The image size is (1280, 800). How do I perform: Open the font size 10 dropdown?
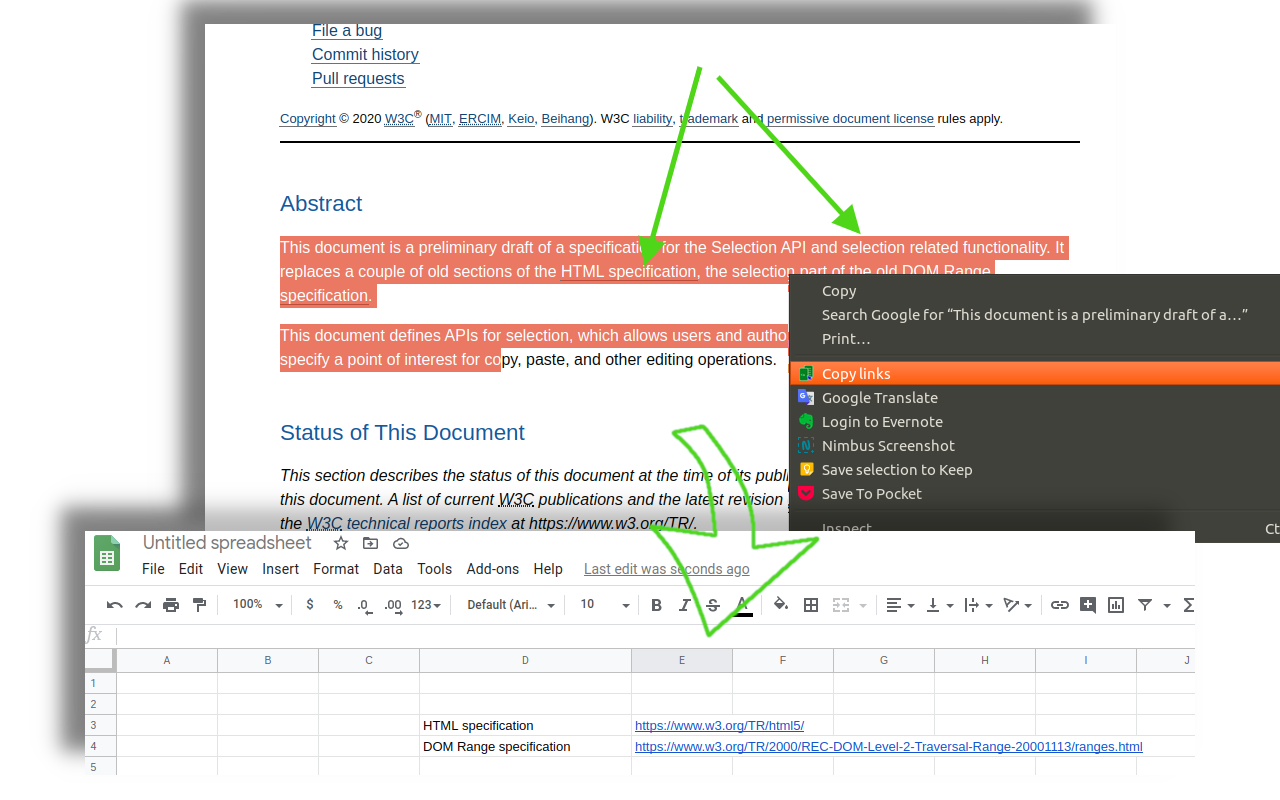pyautogui.click(x=605, y=605)
